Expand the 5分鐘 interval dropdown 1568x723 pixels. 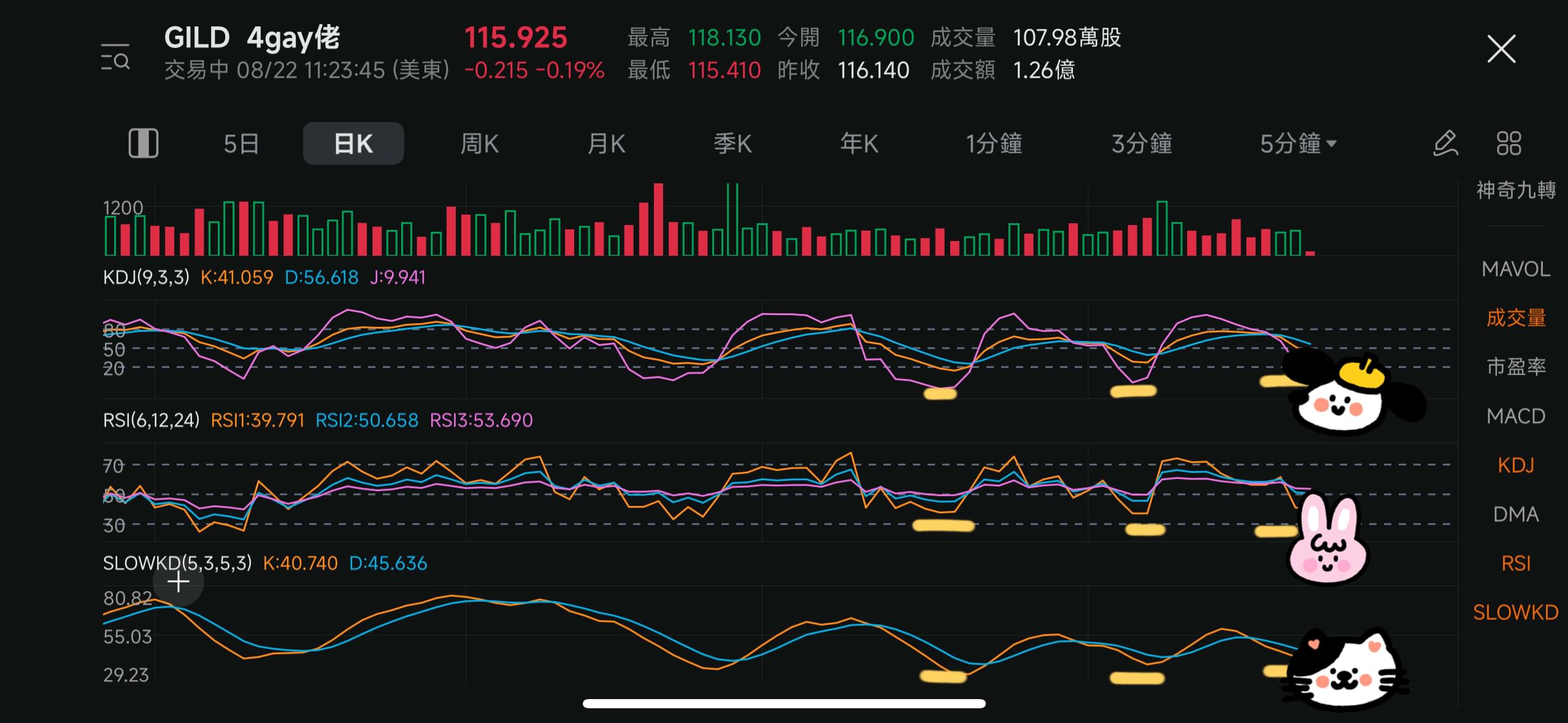pyautogui.click(x=1298, y=144)
